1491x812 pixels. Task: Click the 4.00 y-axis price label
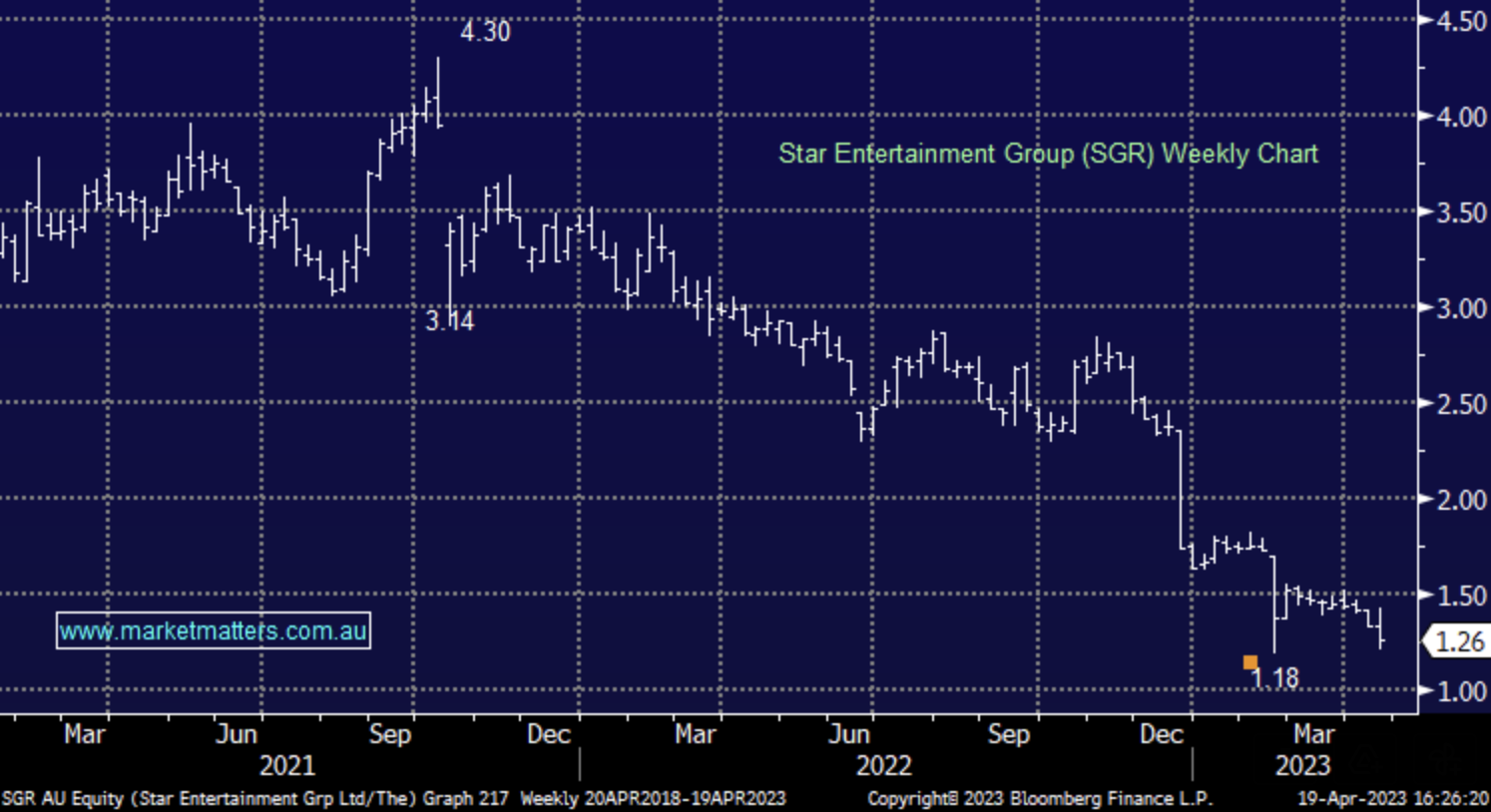(x=1461, y=117)
